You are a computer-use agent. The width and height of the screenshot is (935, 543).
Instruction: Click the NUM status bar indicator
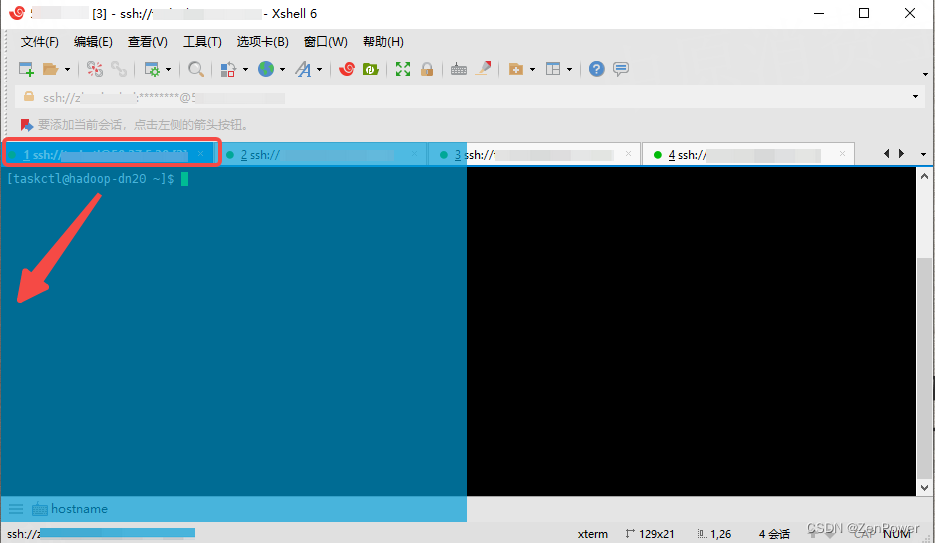(897, 534)
